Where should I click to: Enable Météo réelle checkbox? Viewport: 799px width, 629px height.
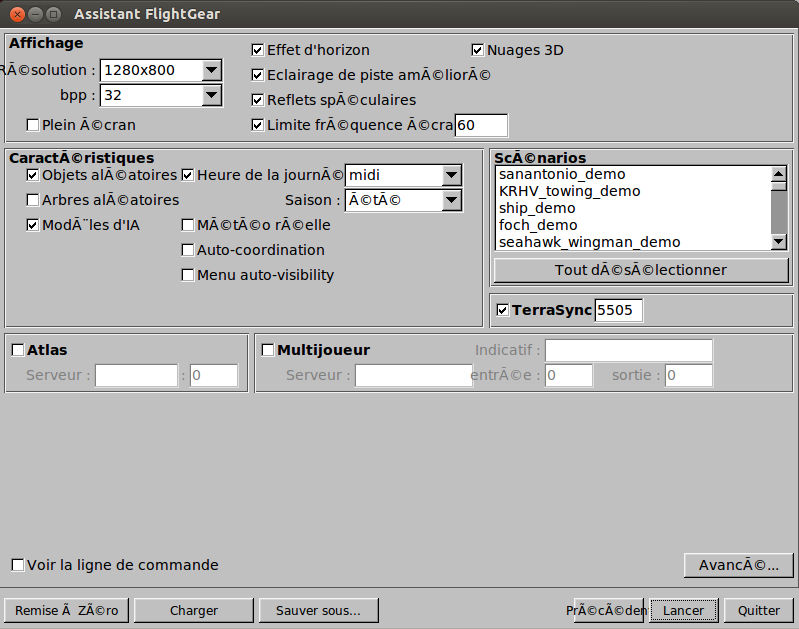(x=188, y=225)
